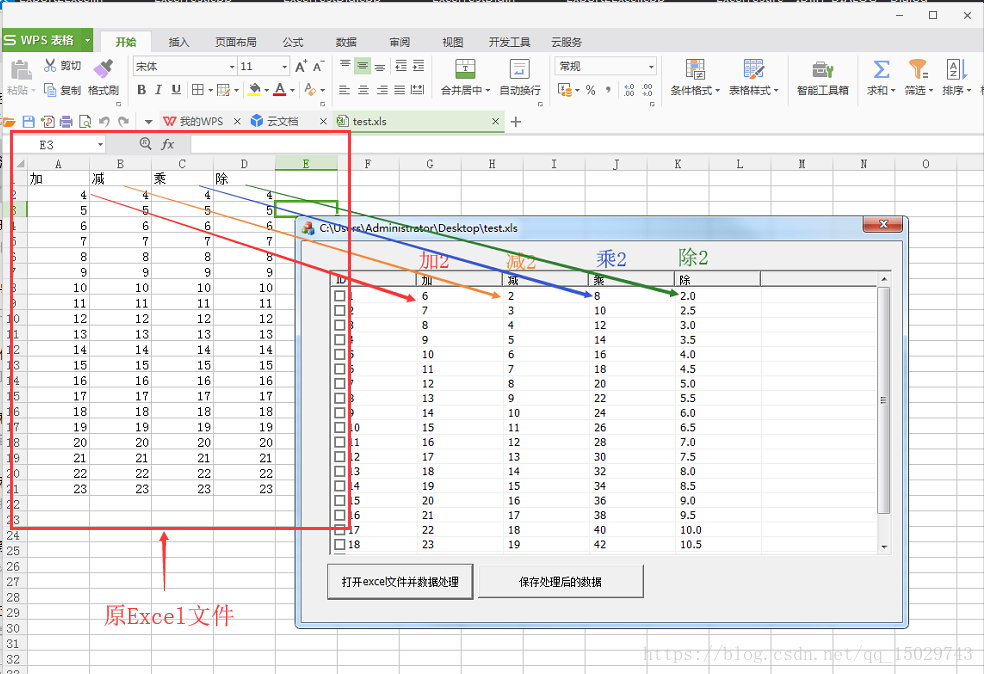
Task: Open the font name dropdown (宋体)
Action: point(232,67)
